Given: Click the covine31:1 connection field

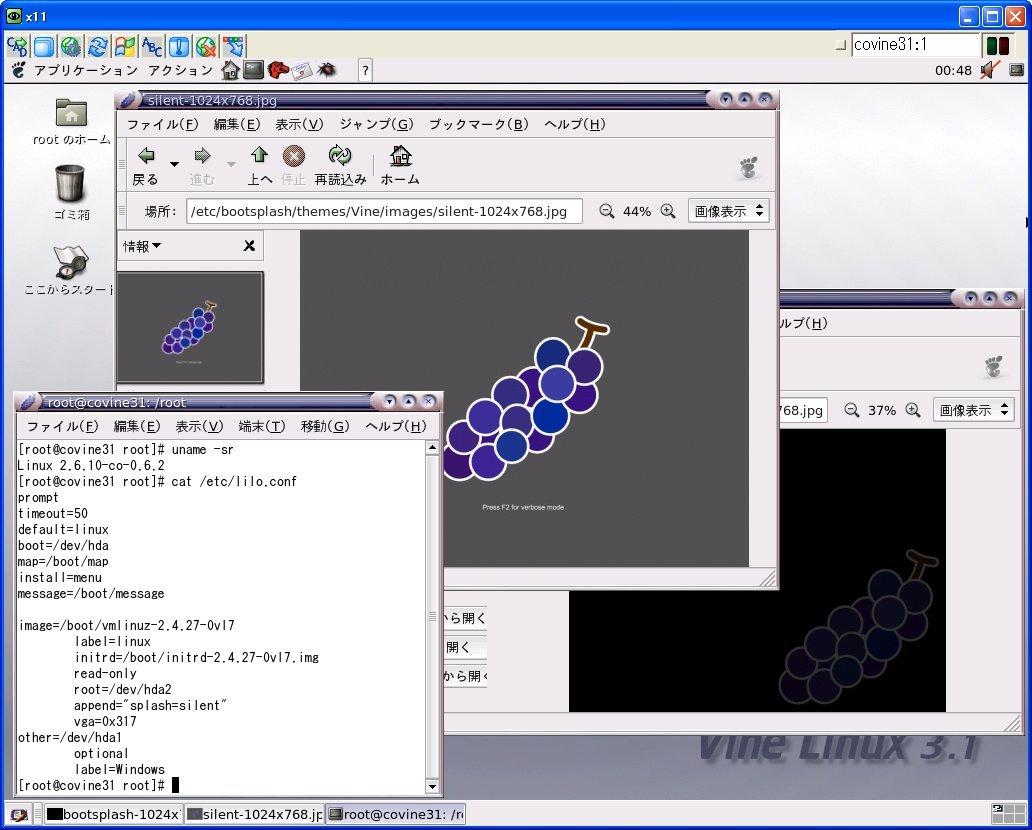Looking at the screenshot, I should [x=916, y=45].
